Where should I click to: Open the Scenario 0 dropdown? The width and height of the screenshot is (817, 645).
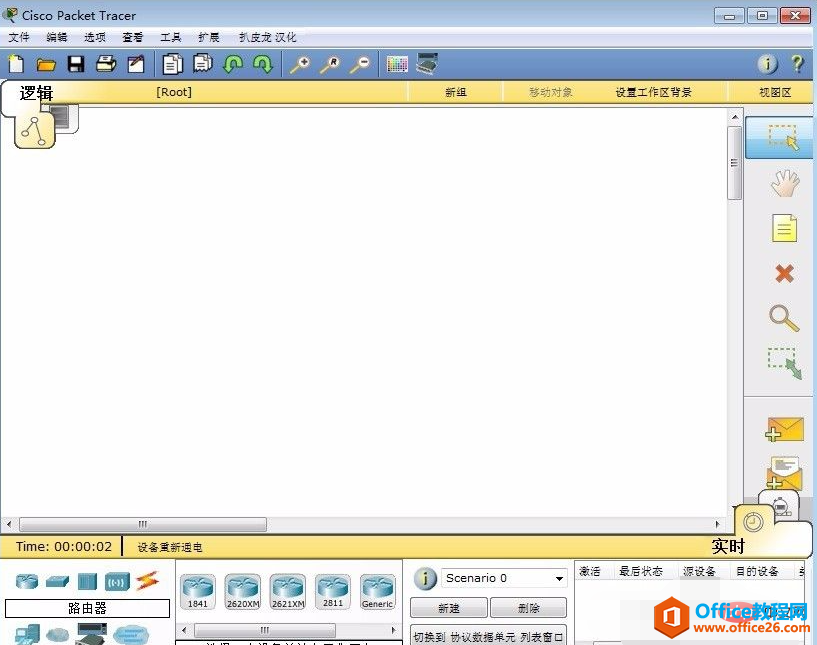(x=504, y=578)
